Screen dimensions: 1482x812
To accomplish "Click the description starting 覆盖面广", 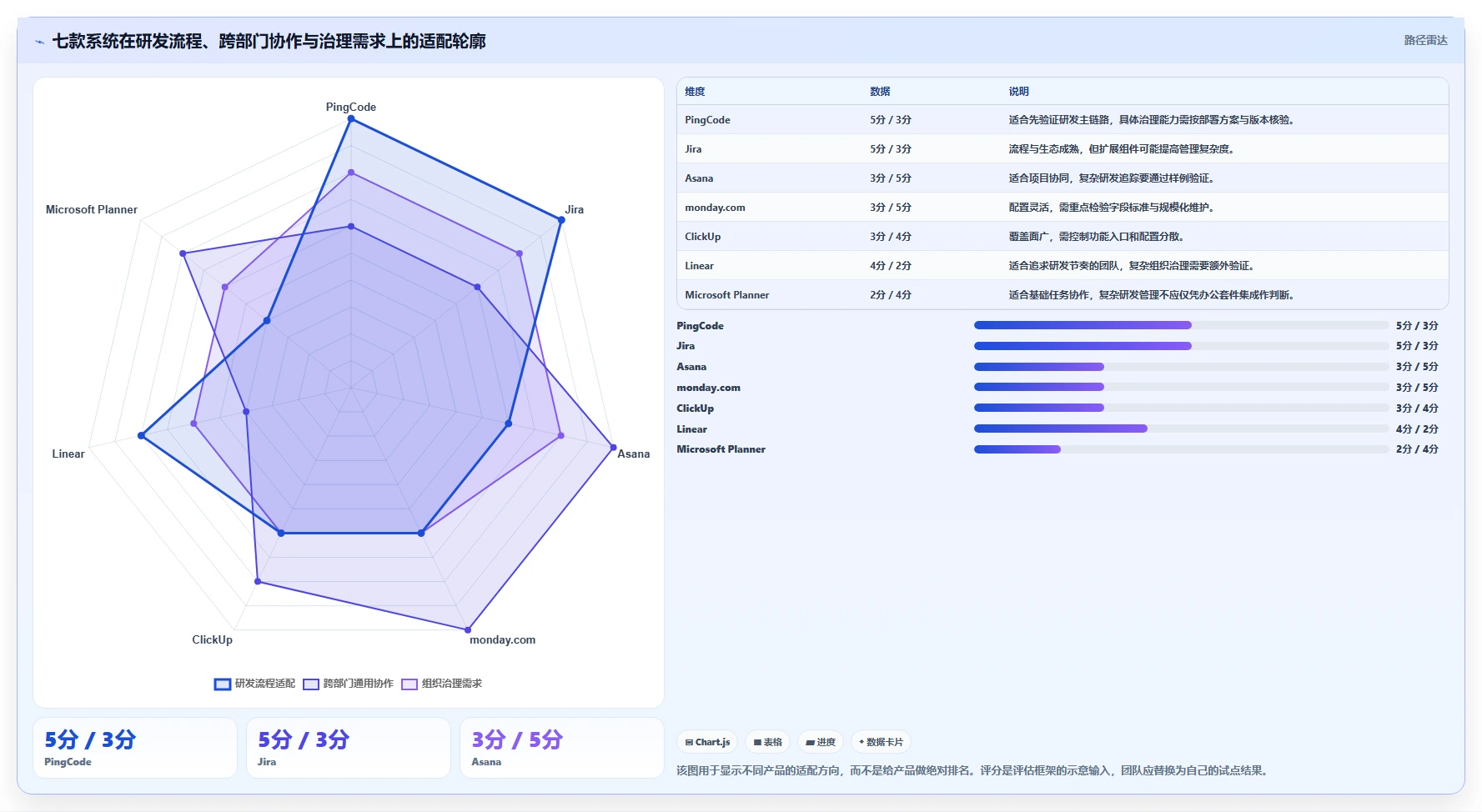I will coord(1096,237).
